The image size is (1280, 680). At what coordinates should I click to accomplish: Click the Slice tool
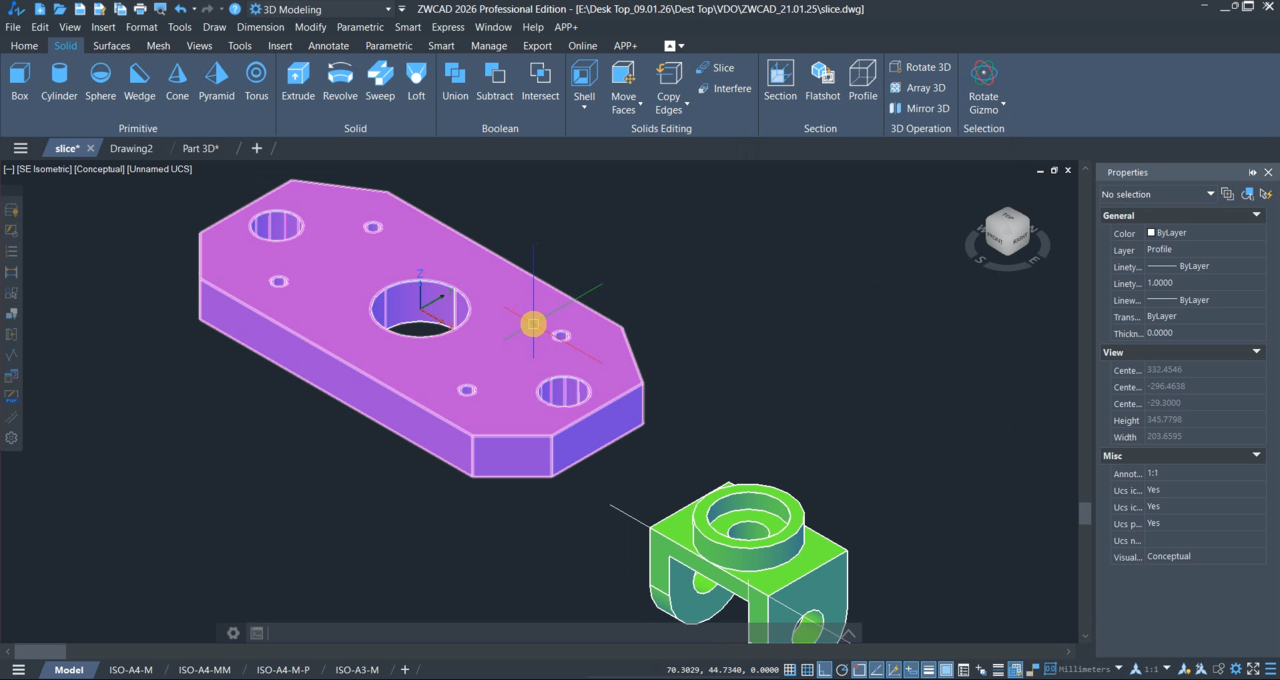click(x=715, y=68)
